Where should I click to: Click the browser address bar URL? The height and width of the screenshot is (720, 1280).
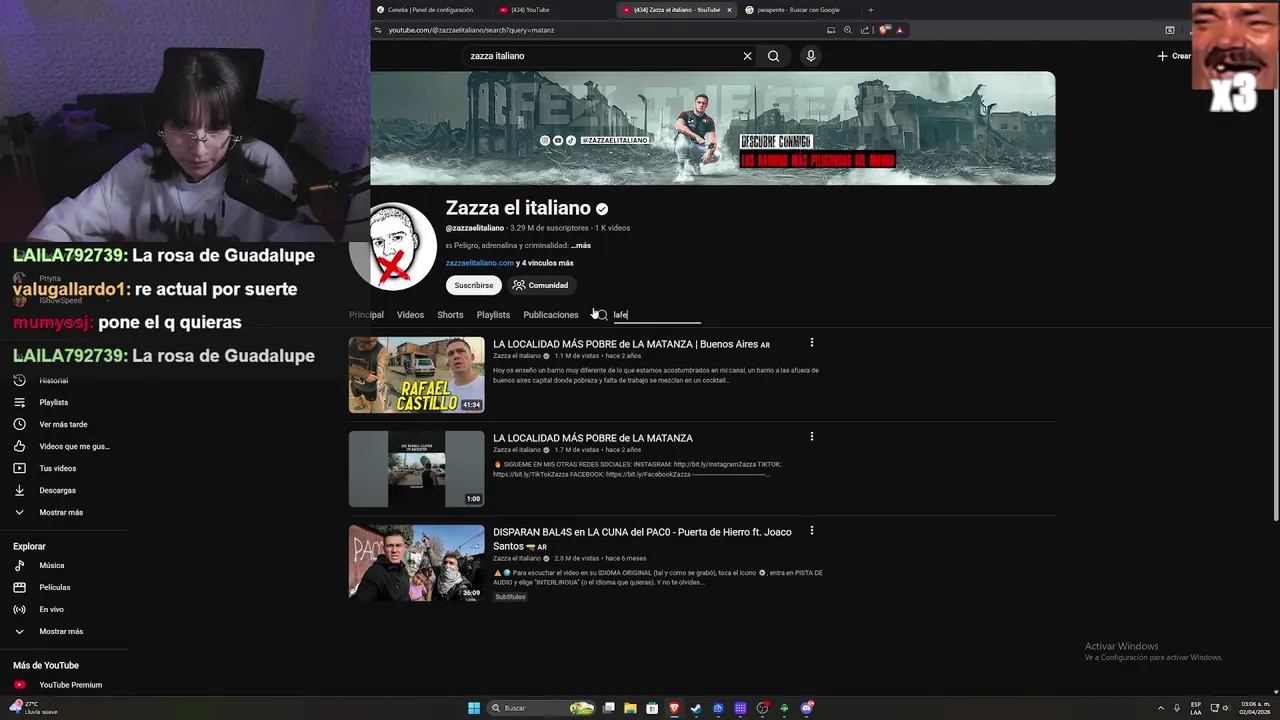[x=471, y=30]
